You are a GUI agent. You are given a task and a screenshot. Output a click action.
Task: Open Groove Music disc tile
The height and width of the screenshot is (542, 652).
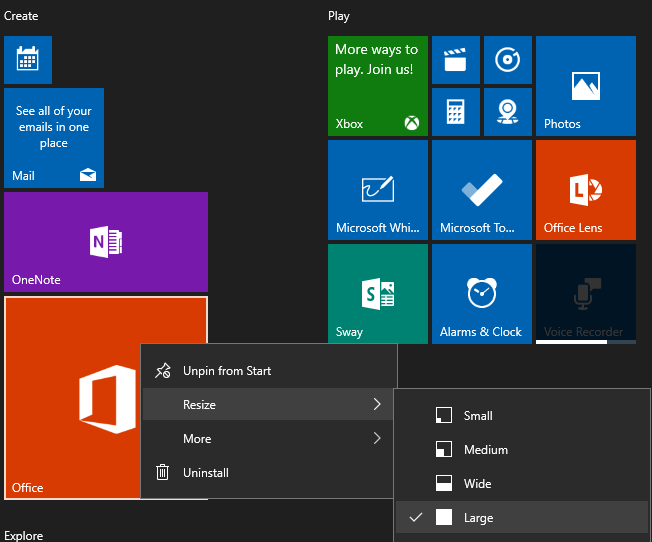(x=508, y=59)
